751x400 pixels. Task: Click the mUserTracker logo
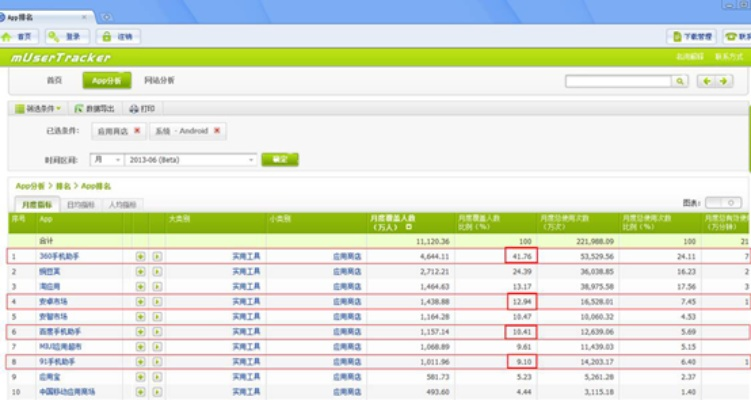tap(60, 57)
